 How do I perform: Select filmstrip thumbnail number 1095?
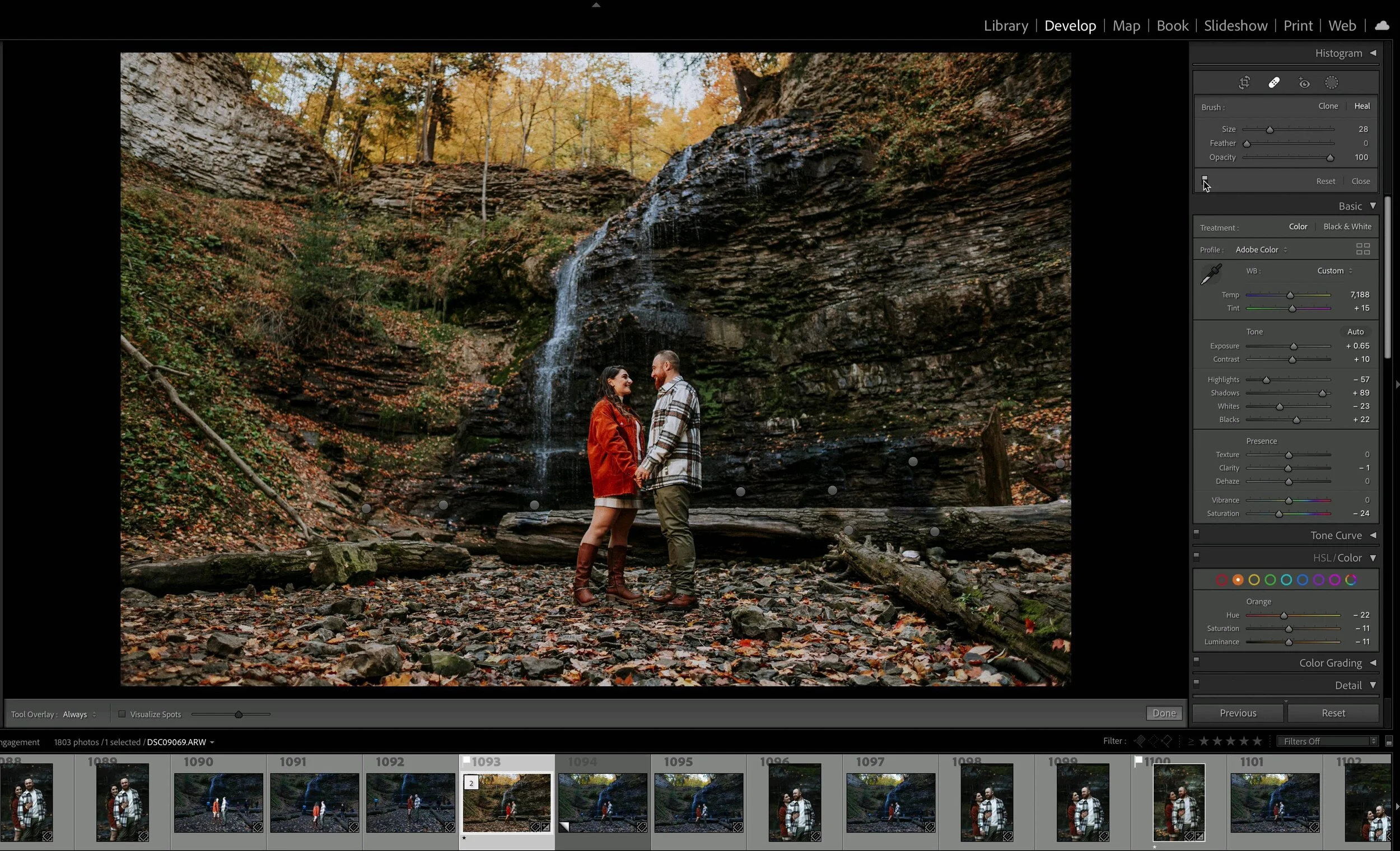click(698, 802)
